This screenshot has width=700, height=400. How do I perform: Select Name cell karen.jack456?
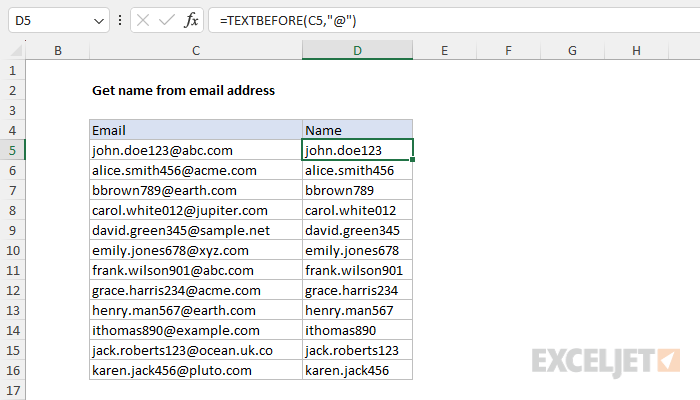coord(357,370)
